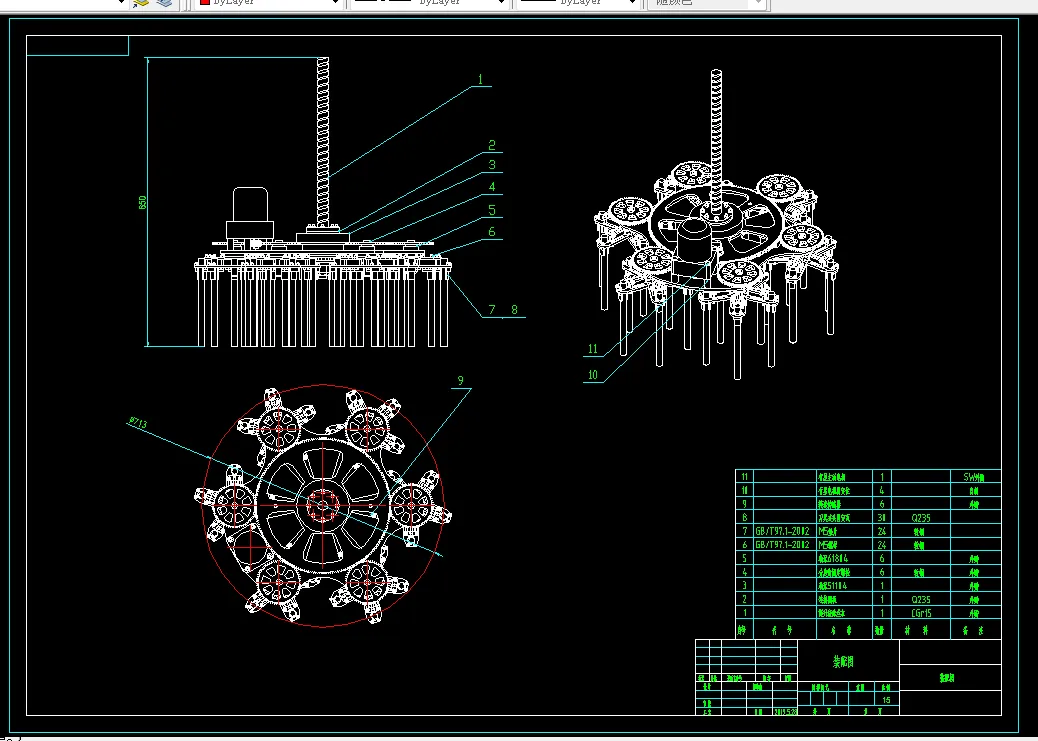Select the quantity 24 cell in row 6
The width and height of the screenshot is (1038, 741).
click(882, 545)
